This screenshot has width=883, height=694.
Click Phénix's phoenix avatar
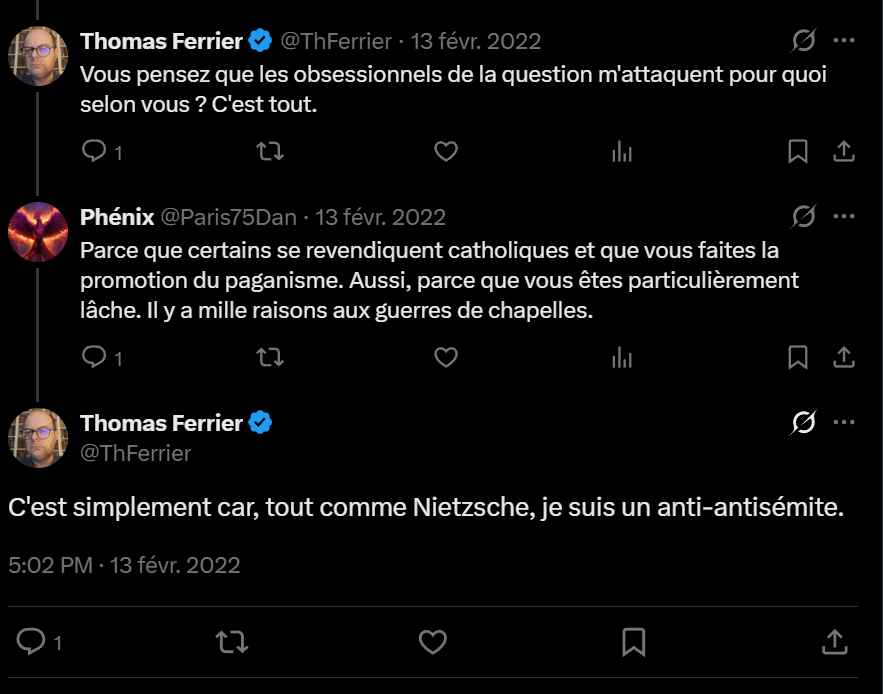click(38, 232)
